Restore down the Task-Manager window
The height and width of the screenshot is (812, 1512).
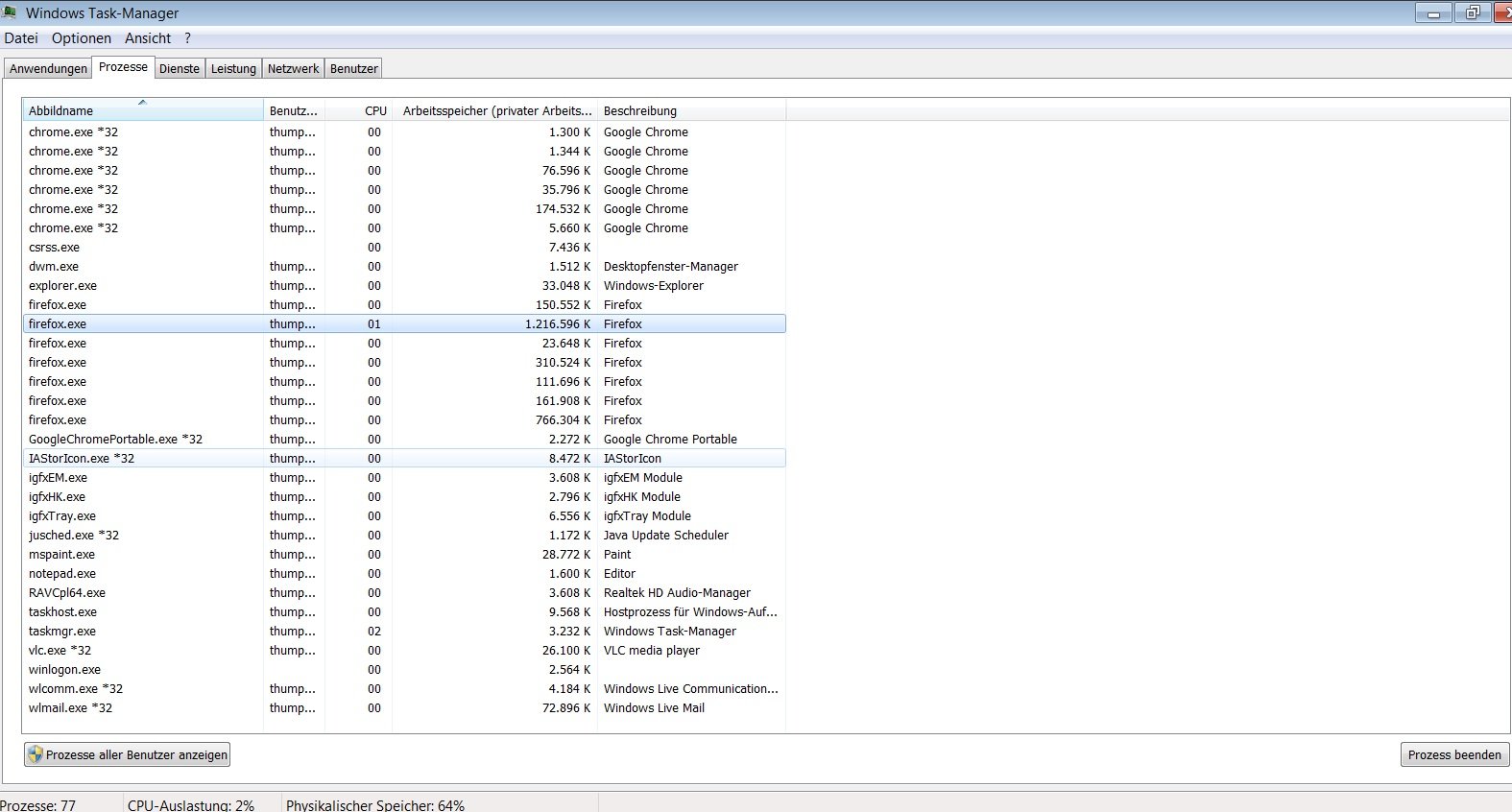coord(1472,13)
